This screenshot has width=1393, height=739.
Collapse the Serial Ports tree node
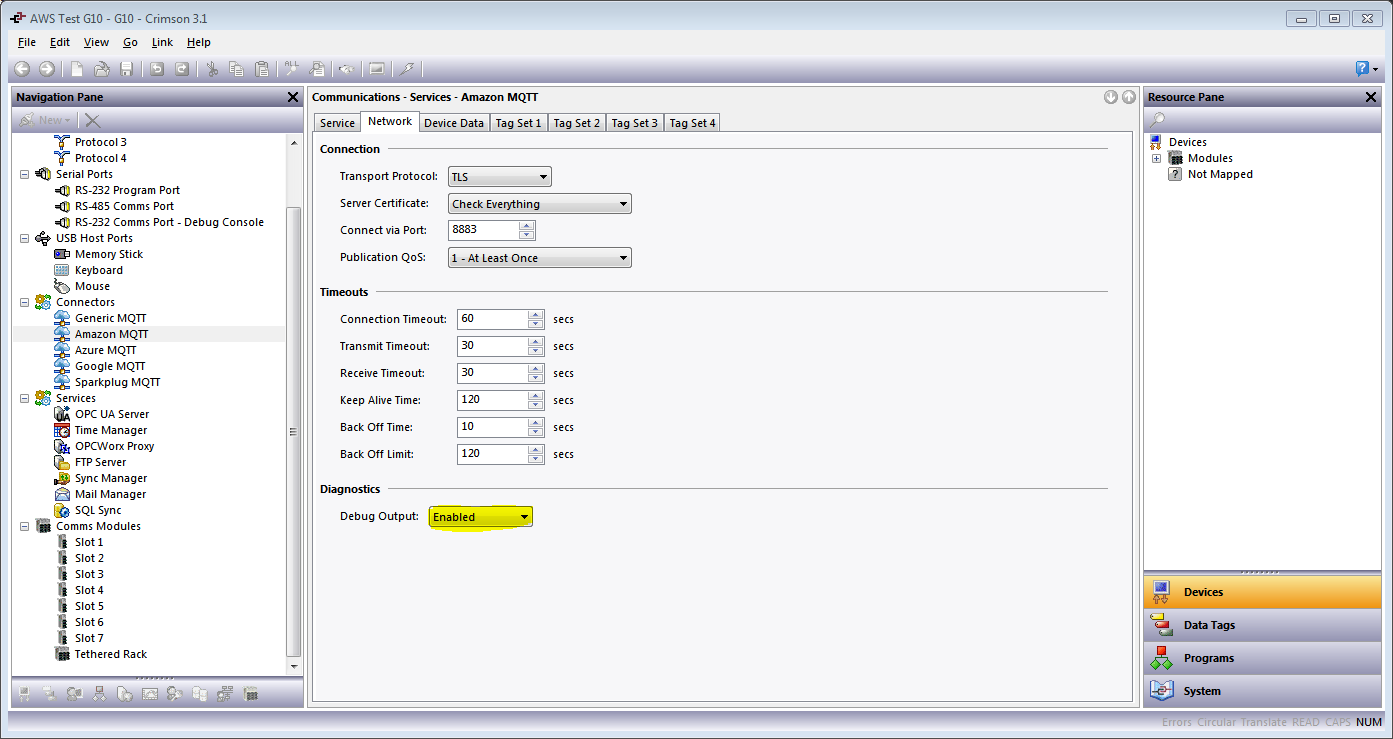[24, 174]
